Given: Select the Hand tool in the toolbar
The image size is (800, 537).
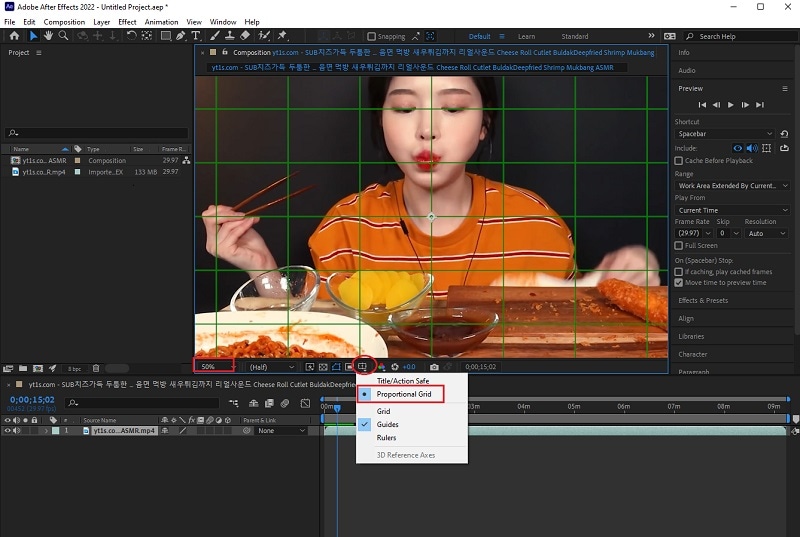Looking at the screenshot, I should pos(49,36).
